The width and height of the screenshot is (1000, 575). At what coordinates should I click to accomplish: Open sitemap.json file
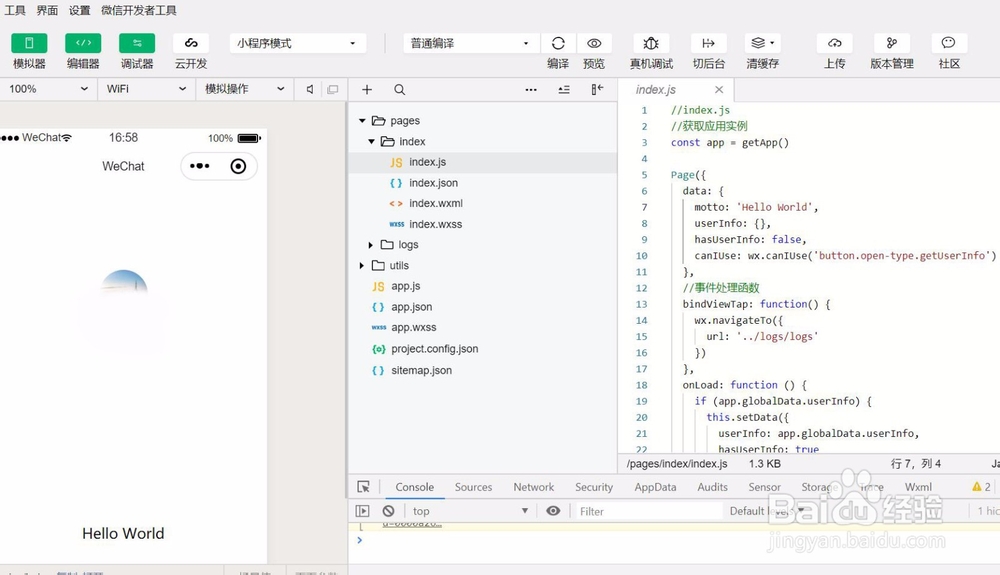point(483,370)
